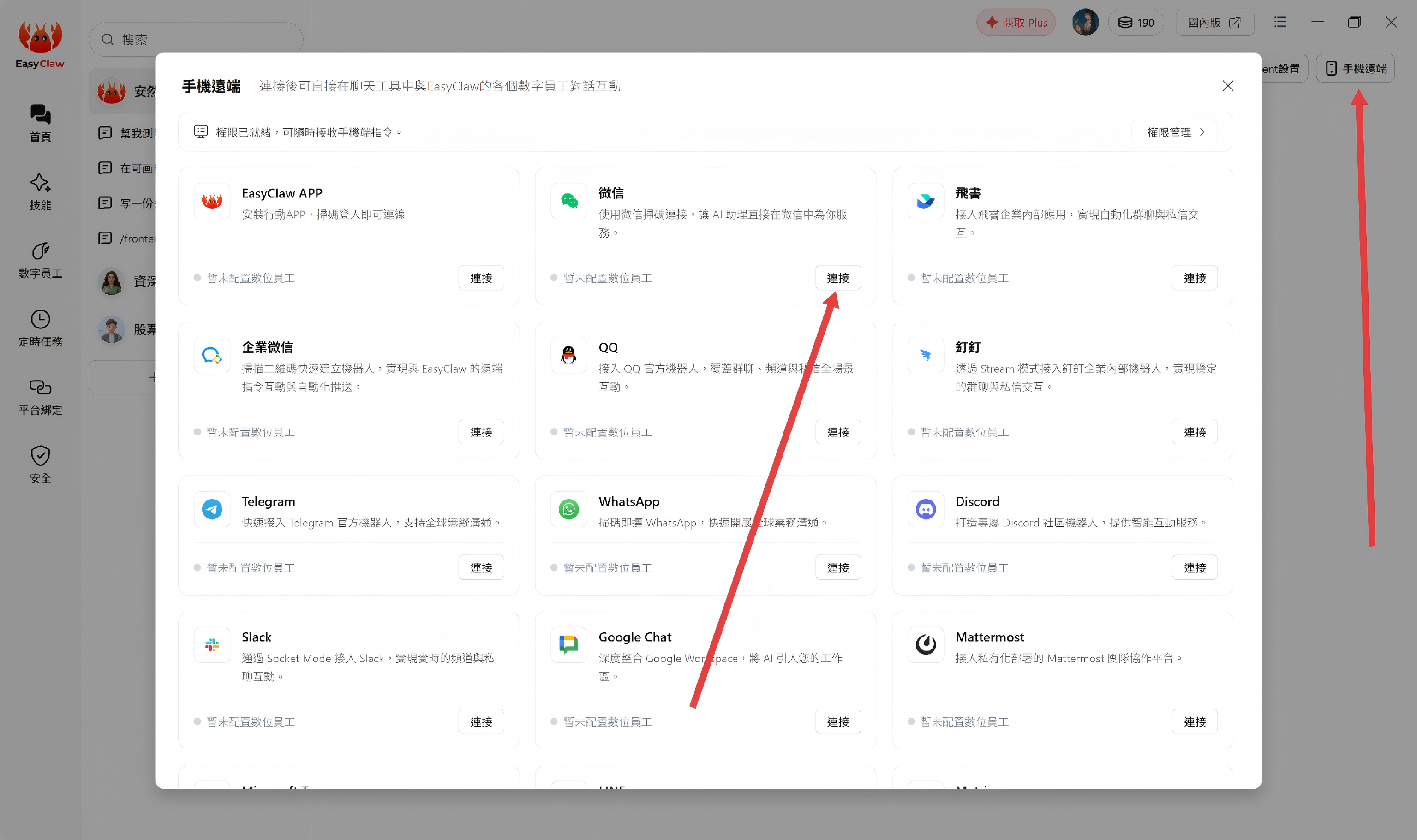Focus the 搜索 search field
This screenshot has width=1417, height=840.
pos(196,40)
